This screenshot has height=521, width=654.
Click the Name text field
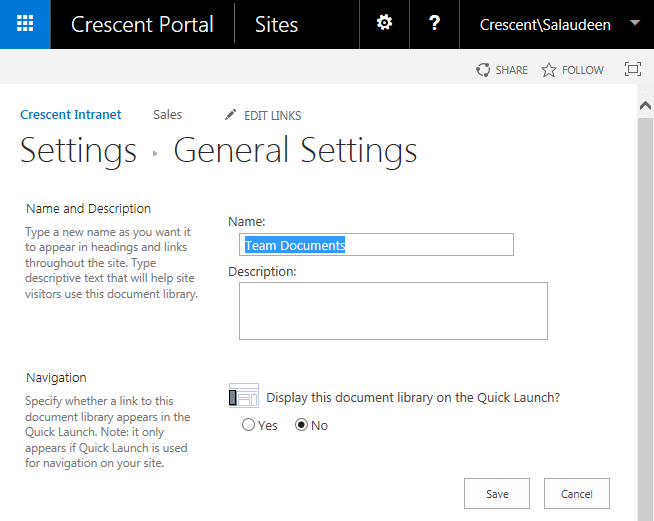point(377,245)
